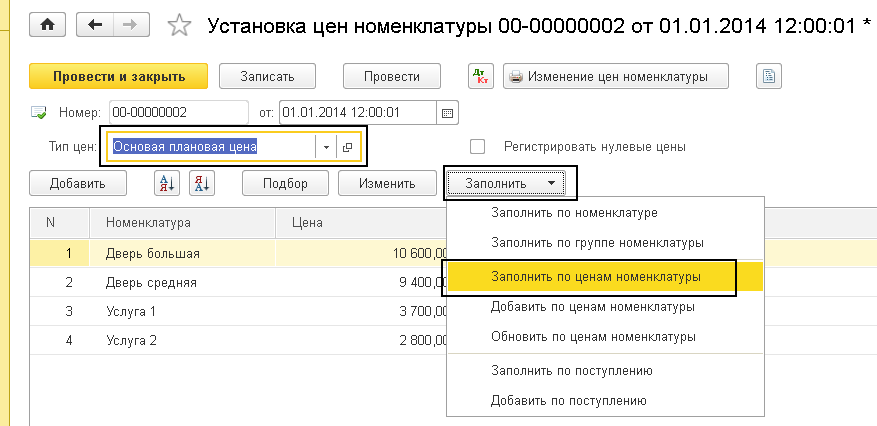Click the document posted status icon
The height and width of the screenshot is (426, 877).
[x=39, y=112]
